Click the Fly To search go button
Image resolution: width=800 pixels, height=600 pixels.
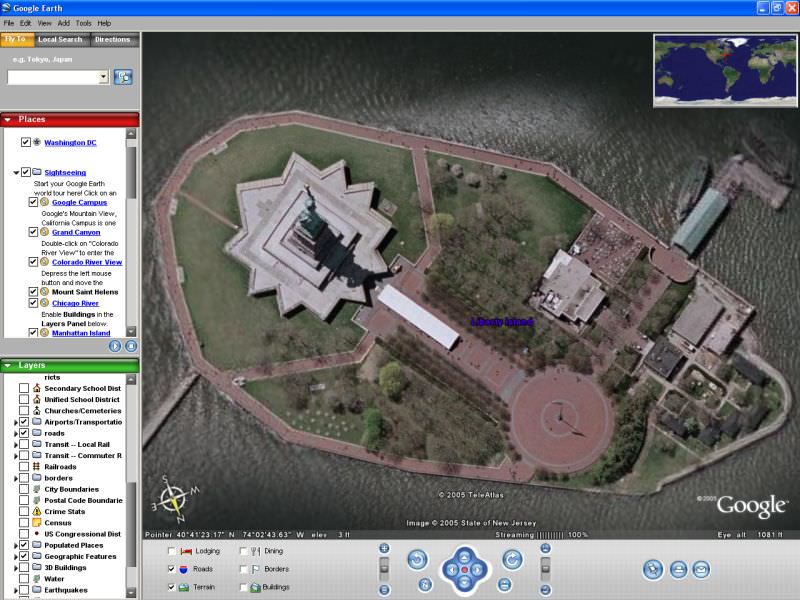coord(123,77)
